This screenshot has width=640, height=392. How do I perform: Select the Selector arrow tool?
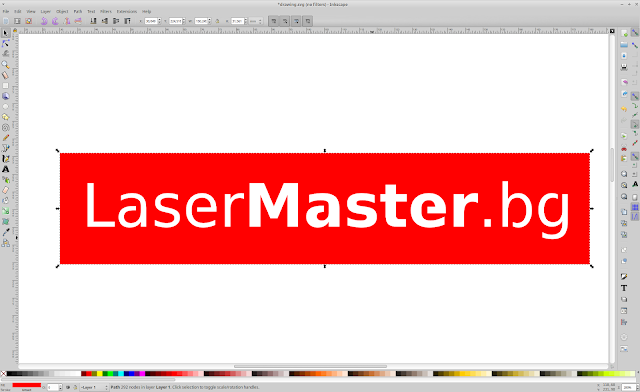(x=6, y=33)
